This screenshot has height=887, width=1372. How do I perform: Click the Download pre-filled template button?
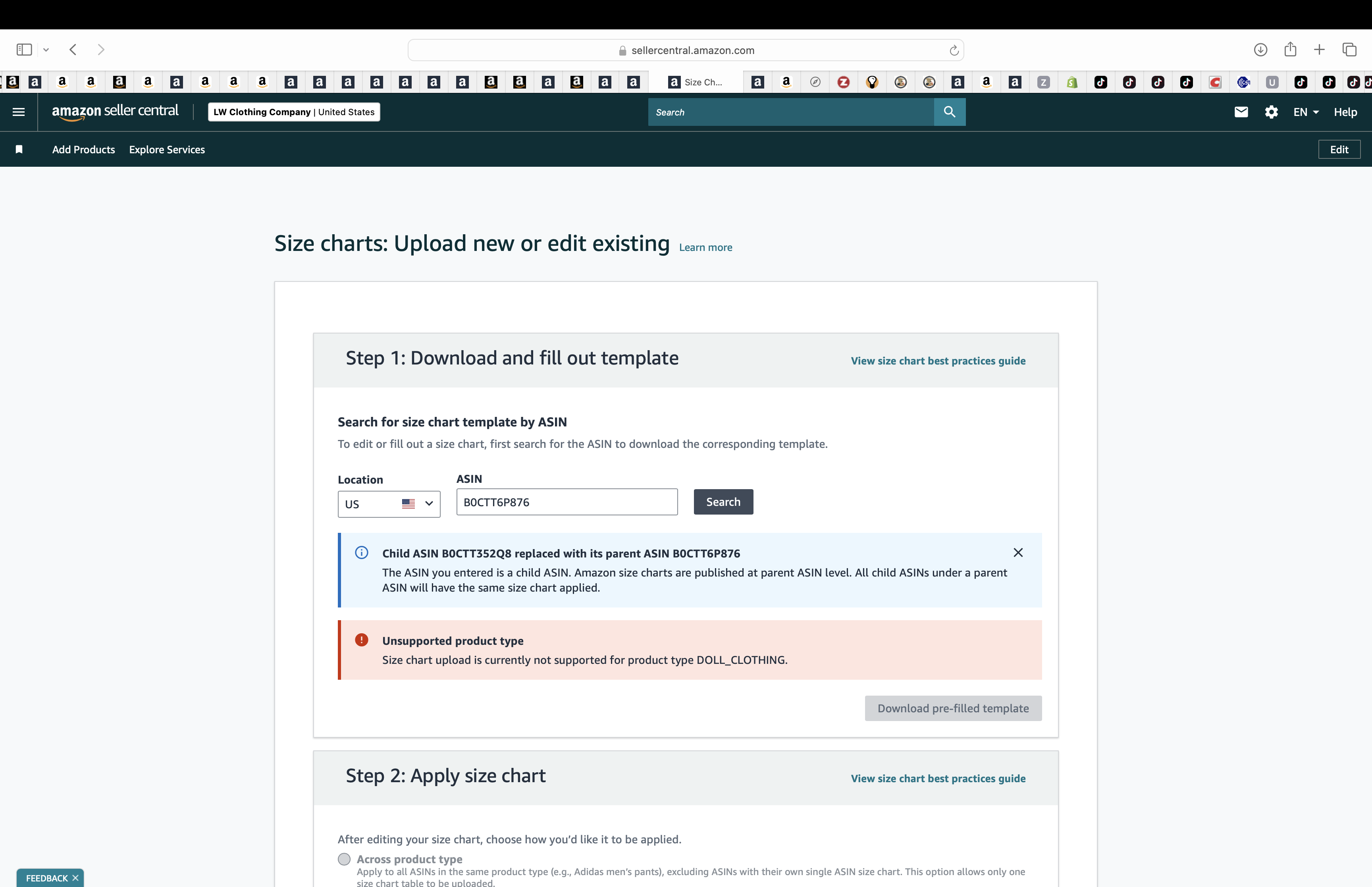coord(953,708)
